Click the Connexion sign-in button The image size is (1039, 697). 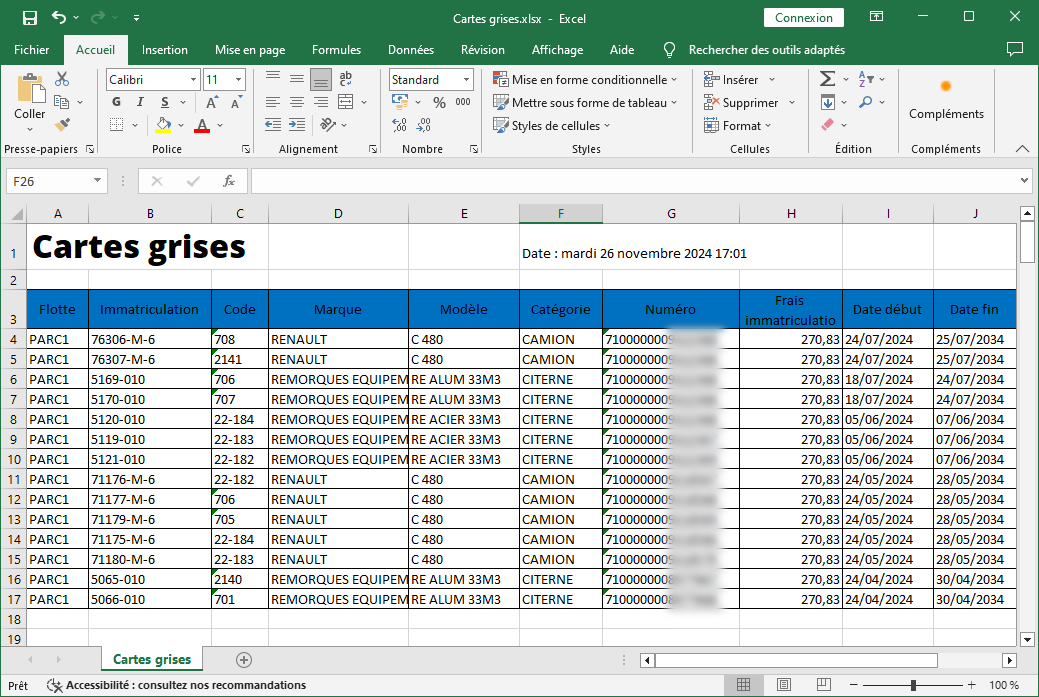[x=804, y=17]
